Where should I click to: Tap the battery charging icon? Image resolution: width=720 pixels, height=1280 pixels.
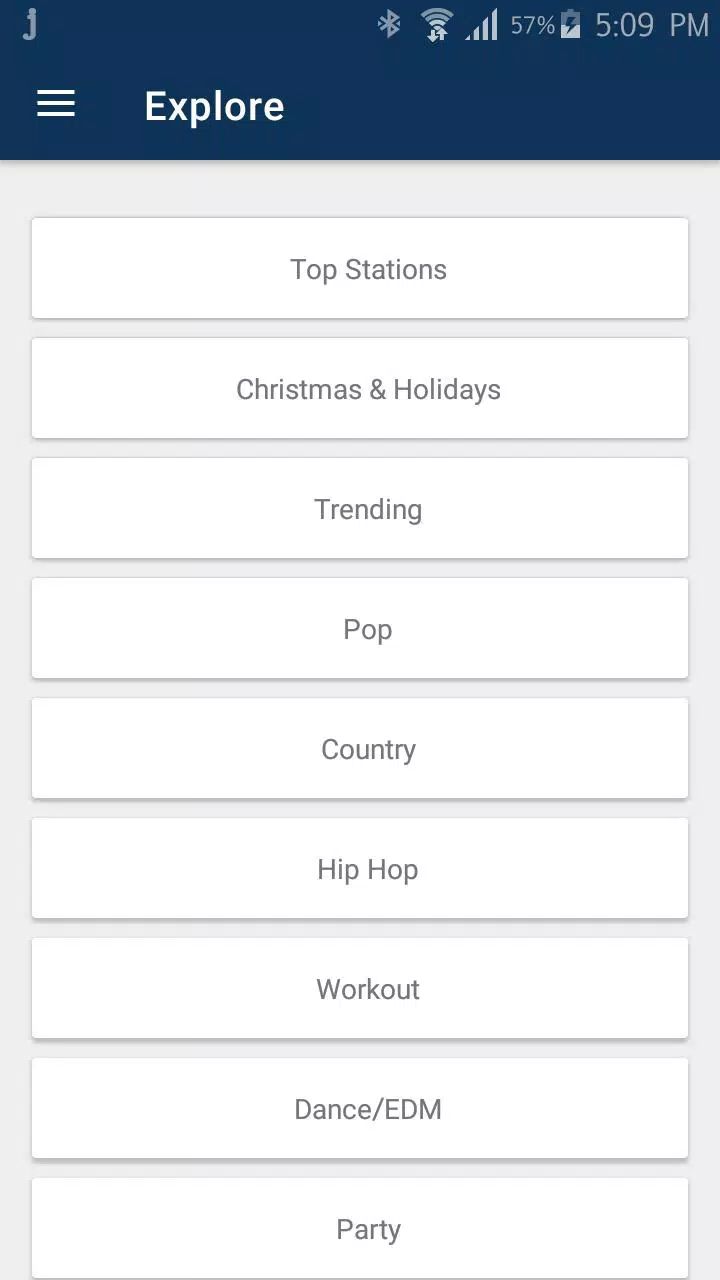571,25
